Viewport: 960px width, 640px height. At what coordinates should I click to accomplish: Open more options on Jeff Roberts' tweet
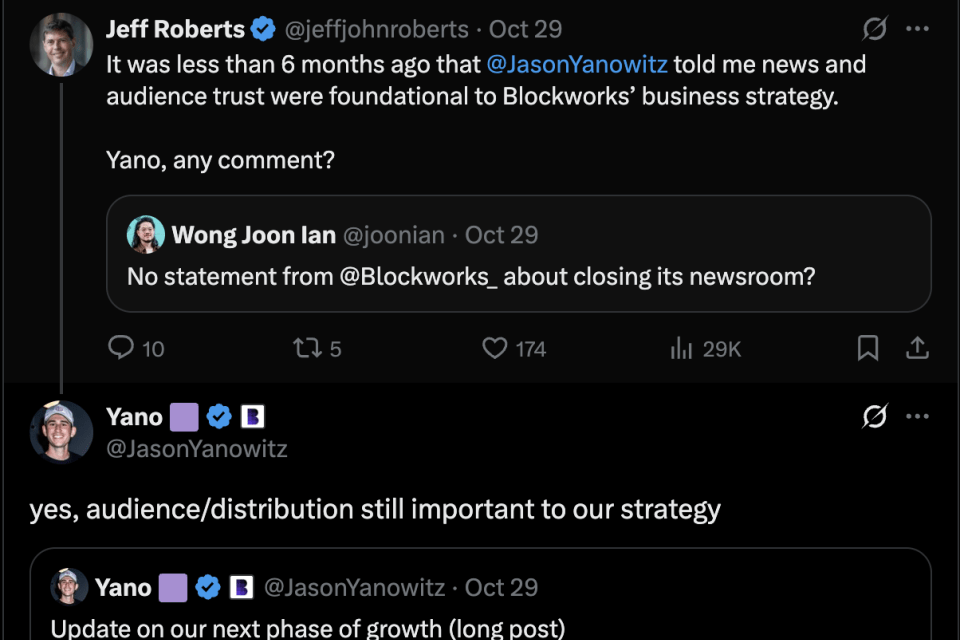point(917,29)
